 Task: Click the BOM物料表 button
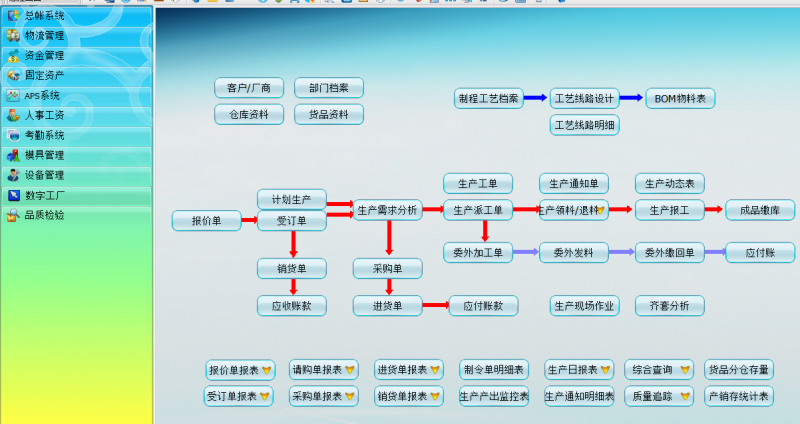coord(680,98)
